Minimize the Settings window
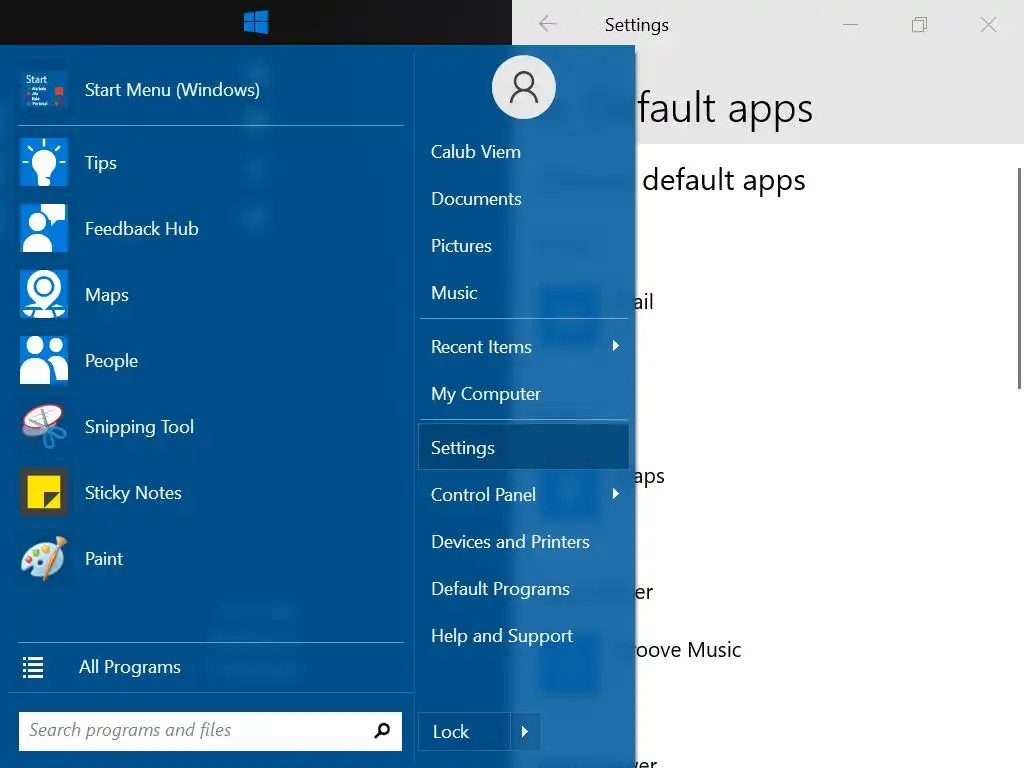This screenshot has height=768, width=1024. 850,24
